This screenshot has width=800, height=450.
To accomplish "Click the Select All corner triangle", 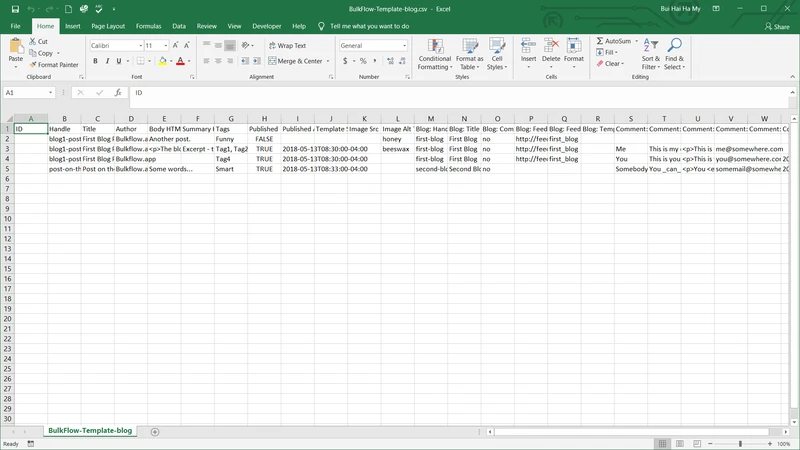I will click(x=9, y=118).
